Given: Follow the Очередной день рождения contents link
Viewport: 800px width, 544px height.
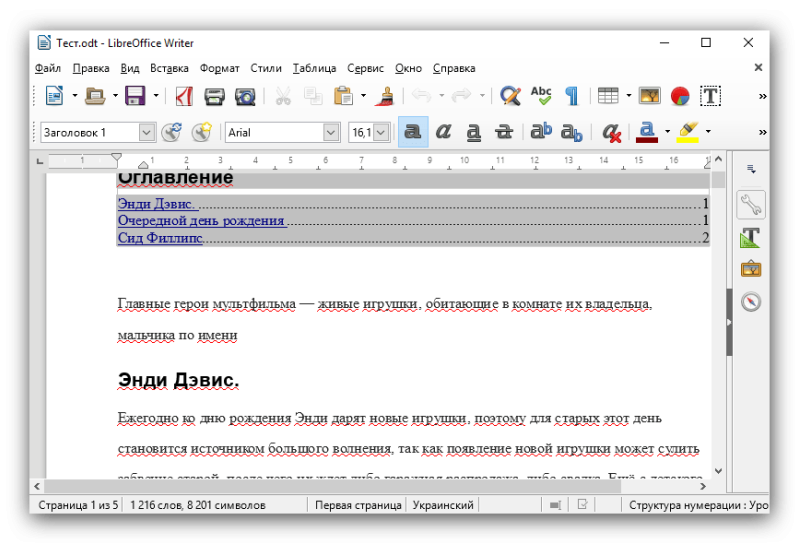Looking at the screenshot, I should [x=201, y=220].
